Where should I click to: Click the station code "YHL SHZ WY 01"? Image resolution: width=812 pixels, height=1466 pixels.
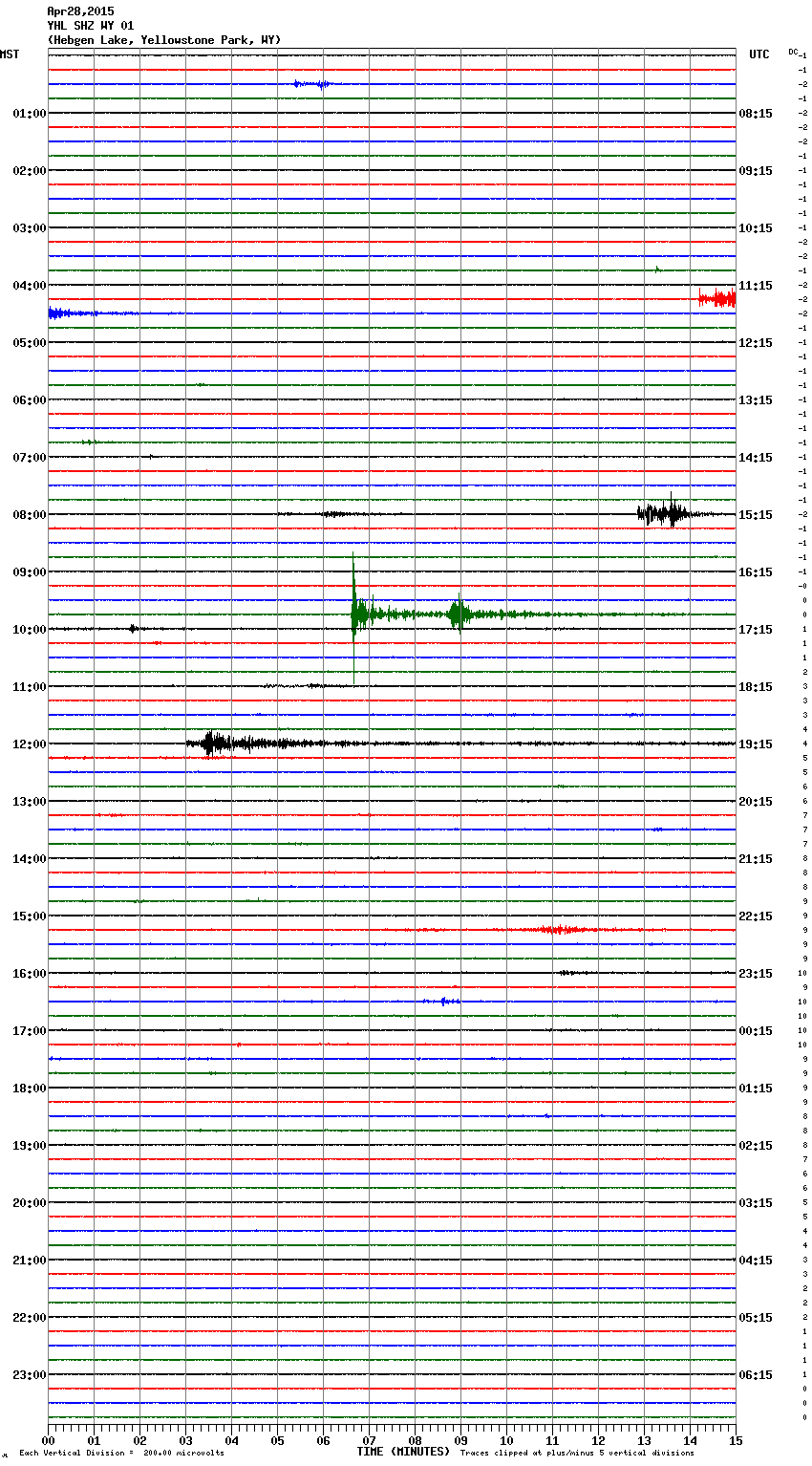coord(91,26)
